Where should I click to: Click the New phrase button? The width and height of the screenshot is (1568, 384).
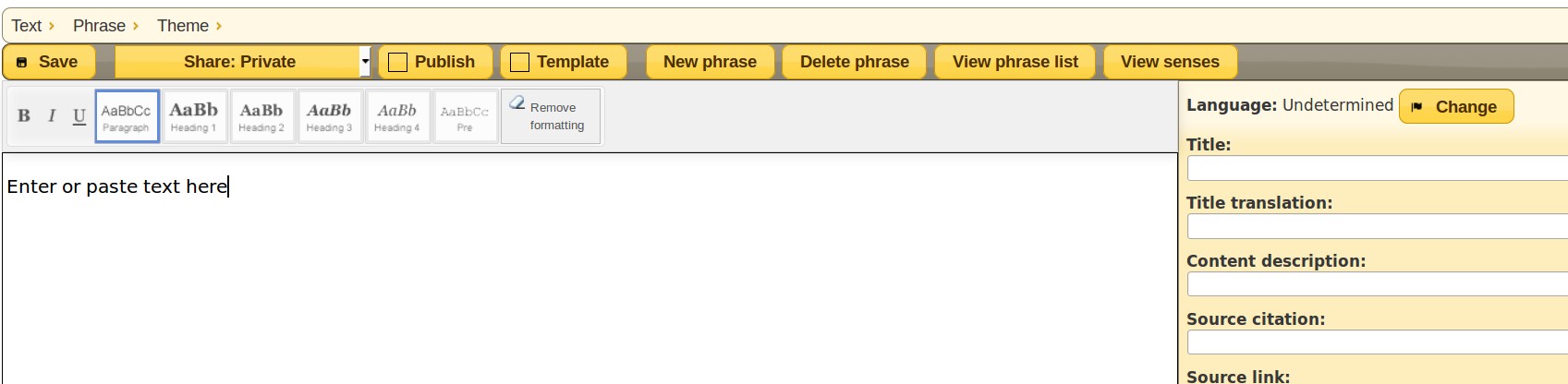tap(710, 62)
